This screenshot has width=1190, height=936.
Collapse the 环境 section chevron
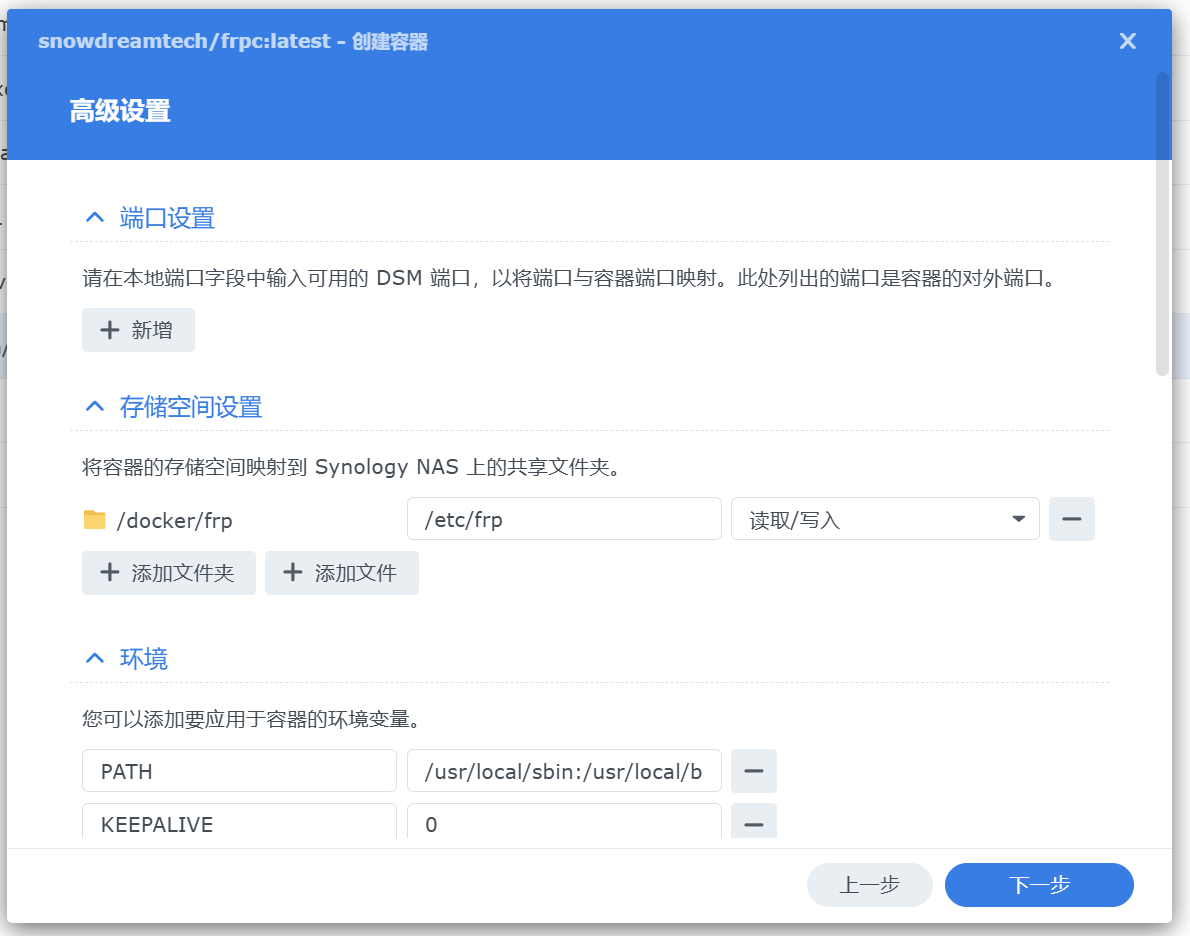(95, 659)
